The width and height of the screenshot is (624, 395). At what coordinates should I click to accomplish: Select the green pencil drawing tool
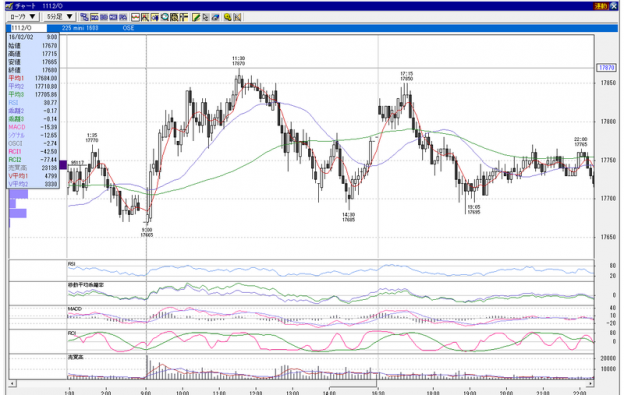click(x=195, y=17)
